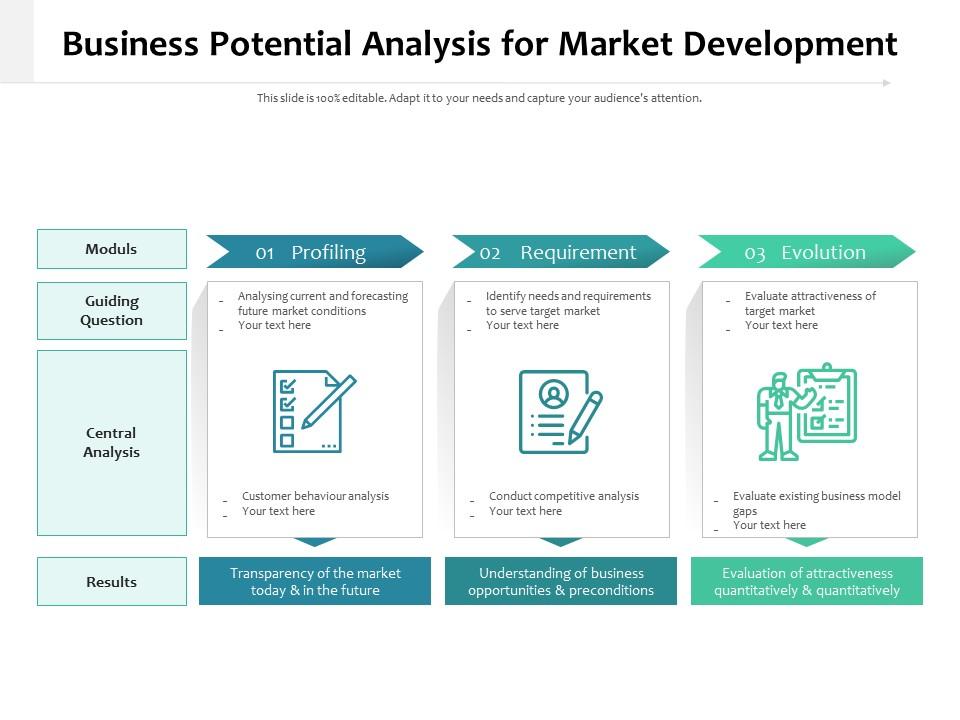Click the Understanding of business opportunities box
This screenshot has height=720, width=960.
pyautogui.click(x=561, y=581)
